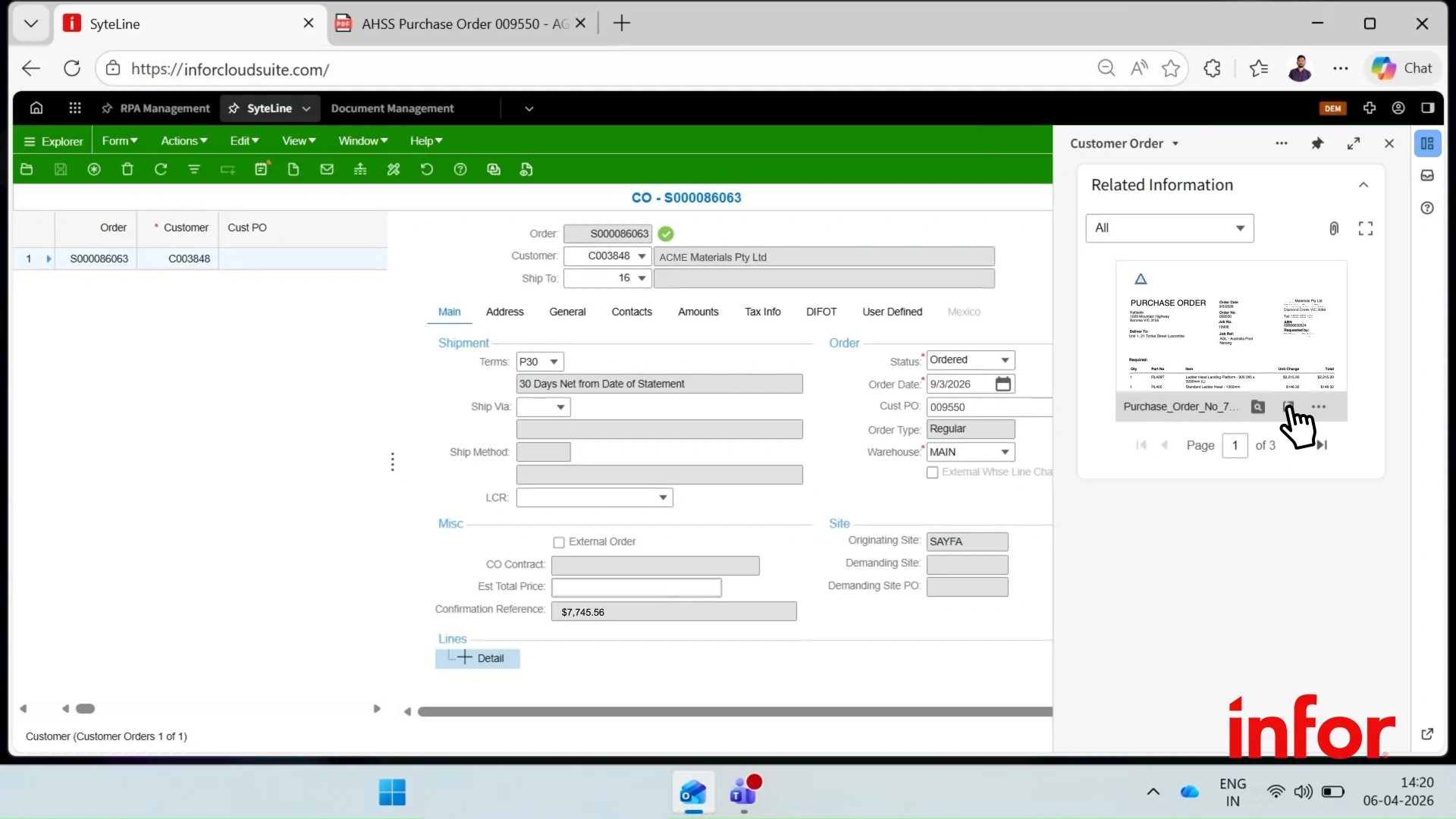Screen dimensions: 1456x819
Task: Open Outlook from the taskbar
Action: coord(693,792)
